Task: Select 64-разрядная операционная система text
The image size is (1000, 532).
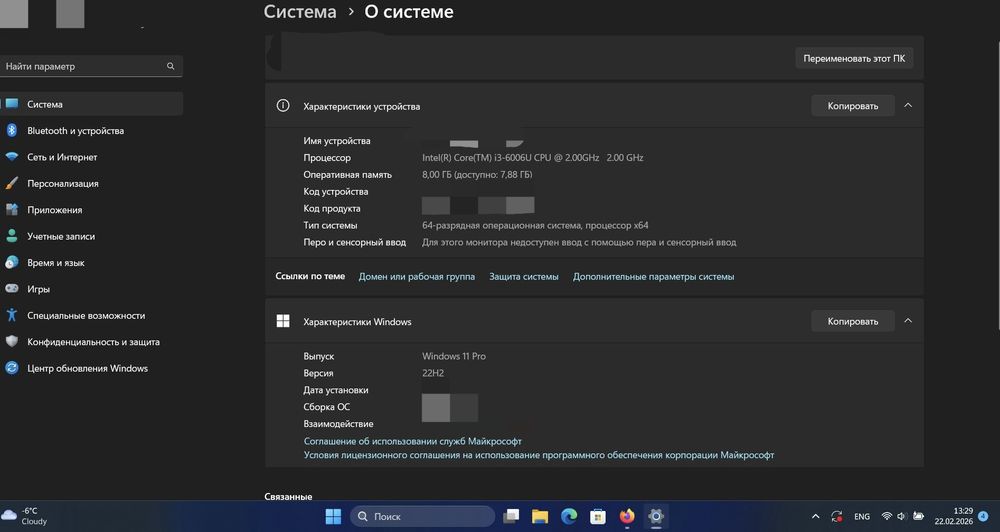Action: 535,225
